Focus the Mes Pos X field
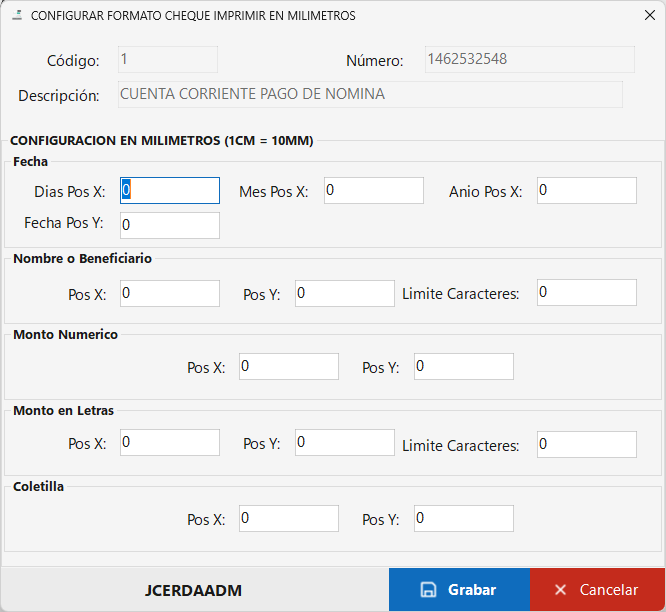The height and width of the screenshot is (612, 666). (x=374, y=190)
